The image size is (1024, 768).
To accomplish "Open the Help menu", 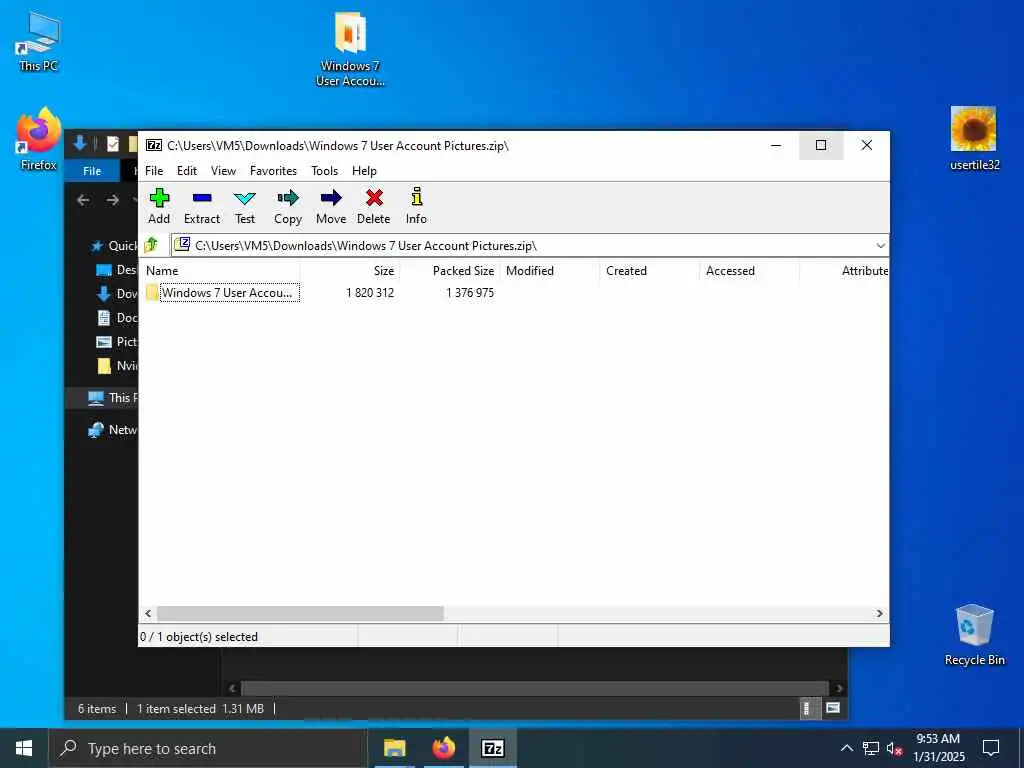I will (364, 170).
